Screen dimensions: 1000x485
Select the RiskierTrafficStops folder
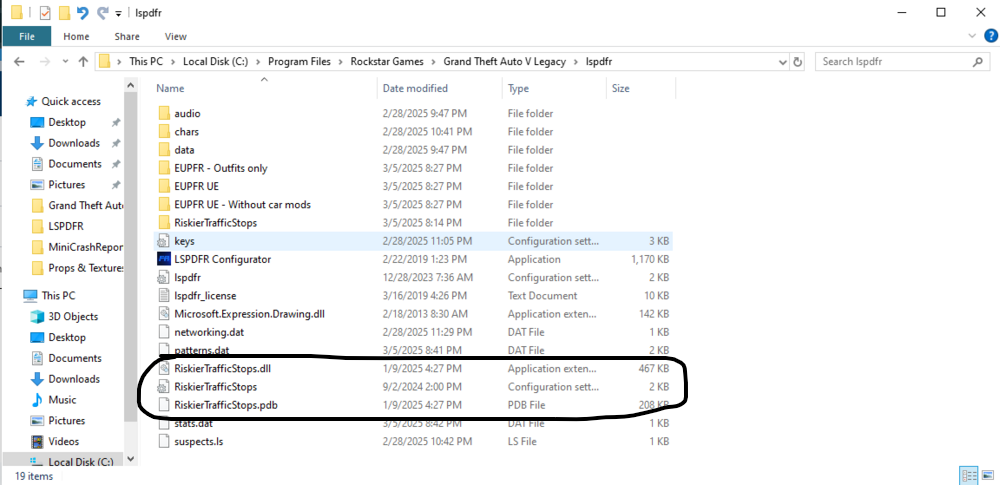216,223
